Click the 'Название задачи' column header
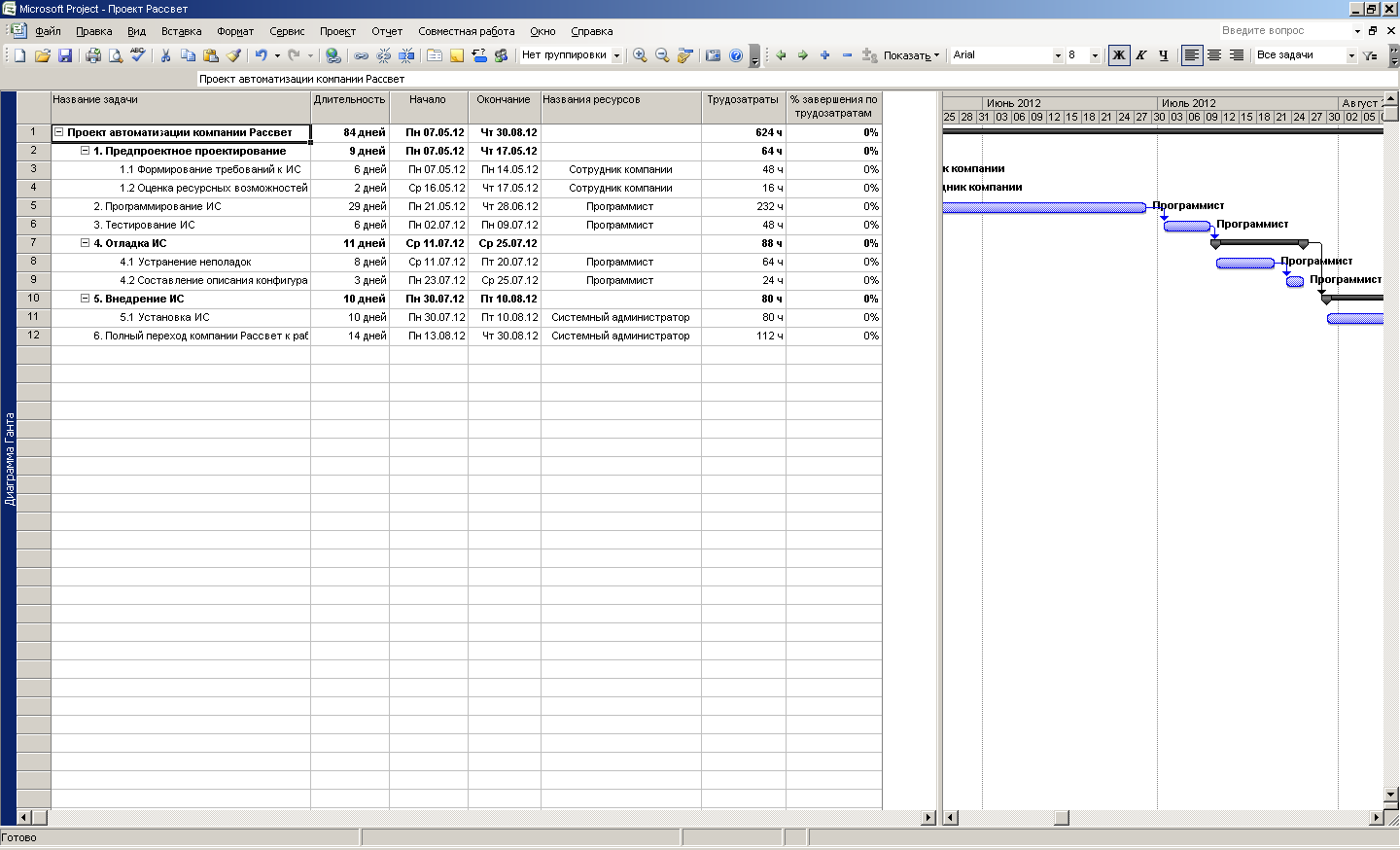Image resolution: width=1400 pixels, height=850 pixels. click(181, 107)
